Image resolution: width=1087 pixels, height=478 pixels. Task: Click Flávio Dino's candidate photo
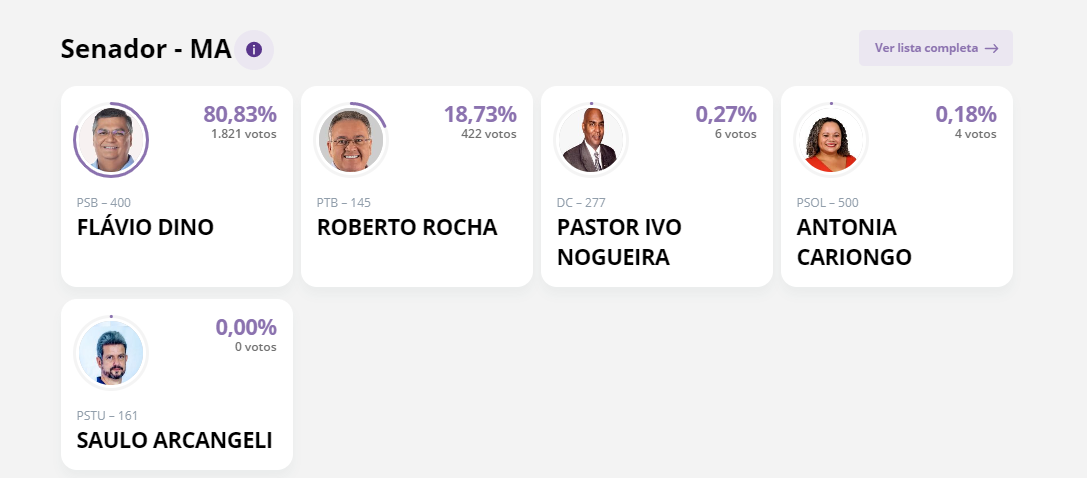pyautogui.click(x=111, y=139)
